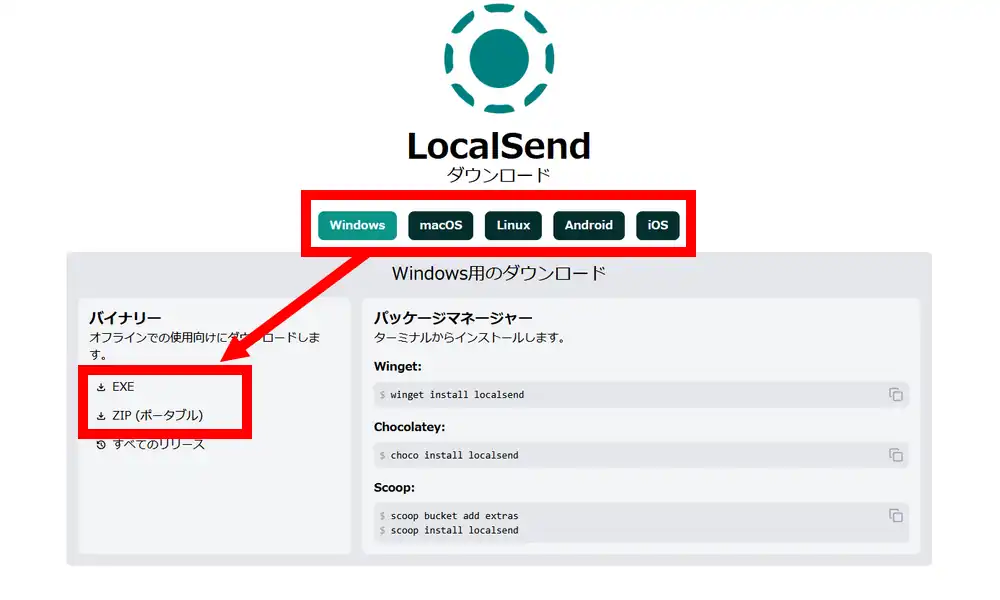Copy the winget install command
Viewport: 1000px width, 600px height.
895,395
